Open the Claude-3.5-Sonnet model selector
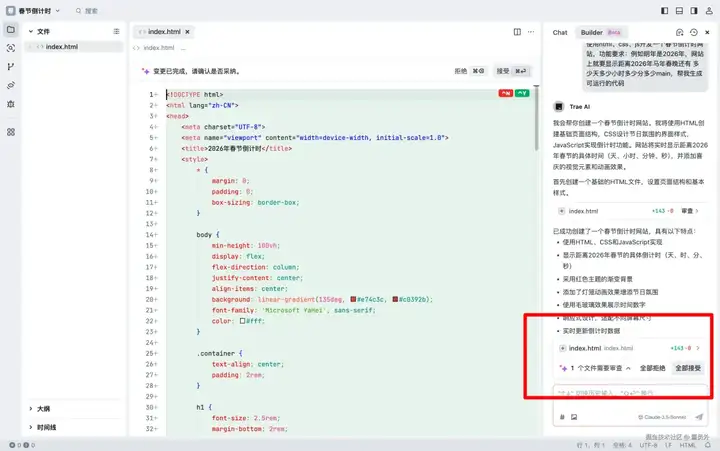The width and height of the screenshot is (720, 451). (x=662, y=417)
